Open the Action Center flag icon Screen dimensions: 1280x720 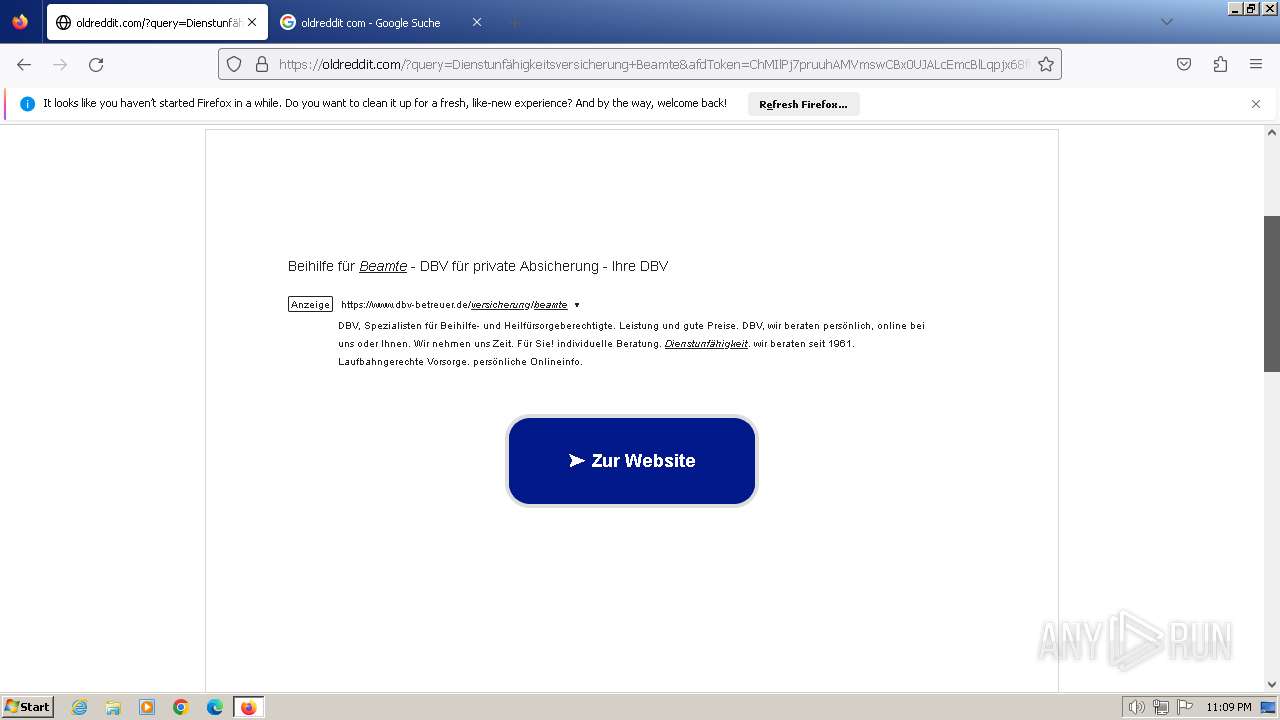(1184, 707)
